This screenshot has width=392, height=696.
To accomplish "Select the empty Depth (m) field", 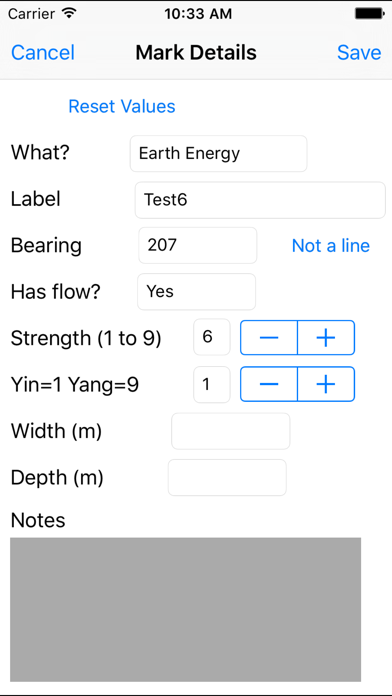I will tap(227, 478).
